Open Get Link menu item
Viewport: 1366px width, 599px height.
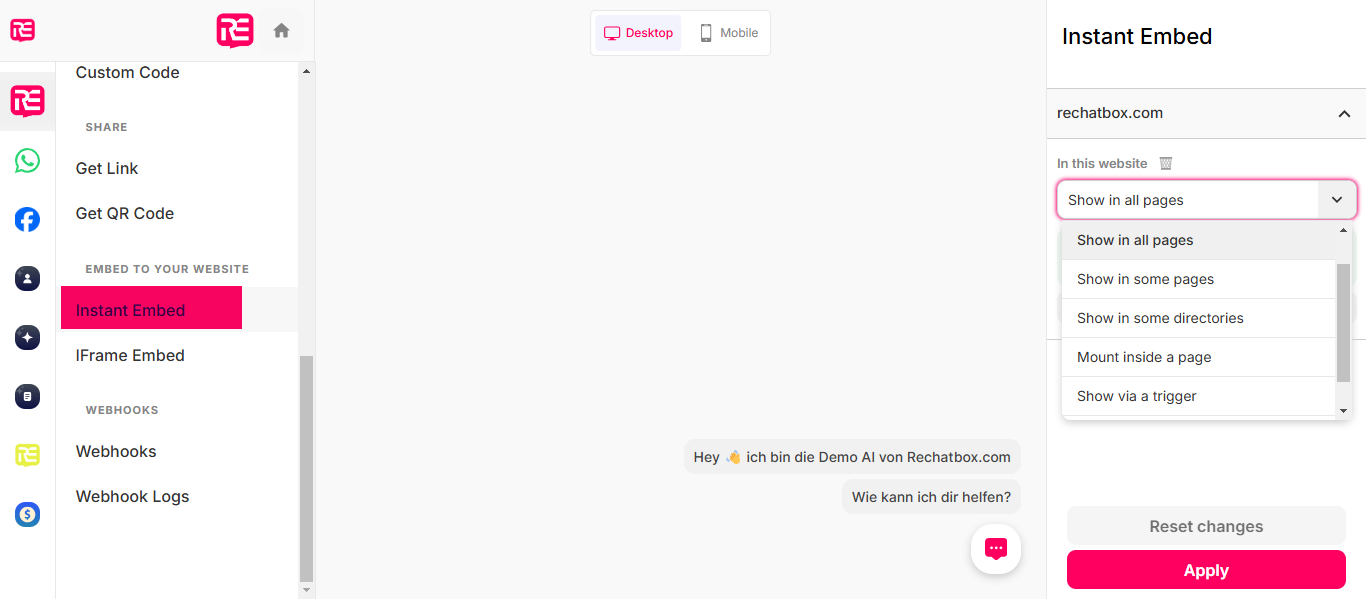click(x=107, y=168)
